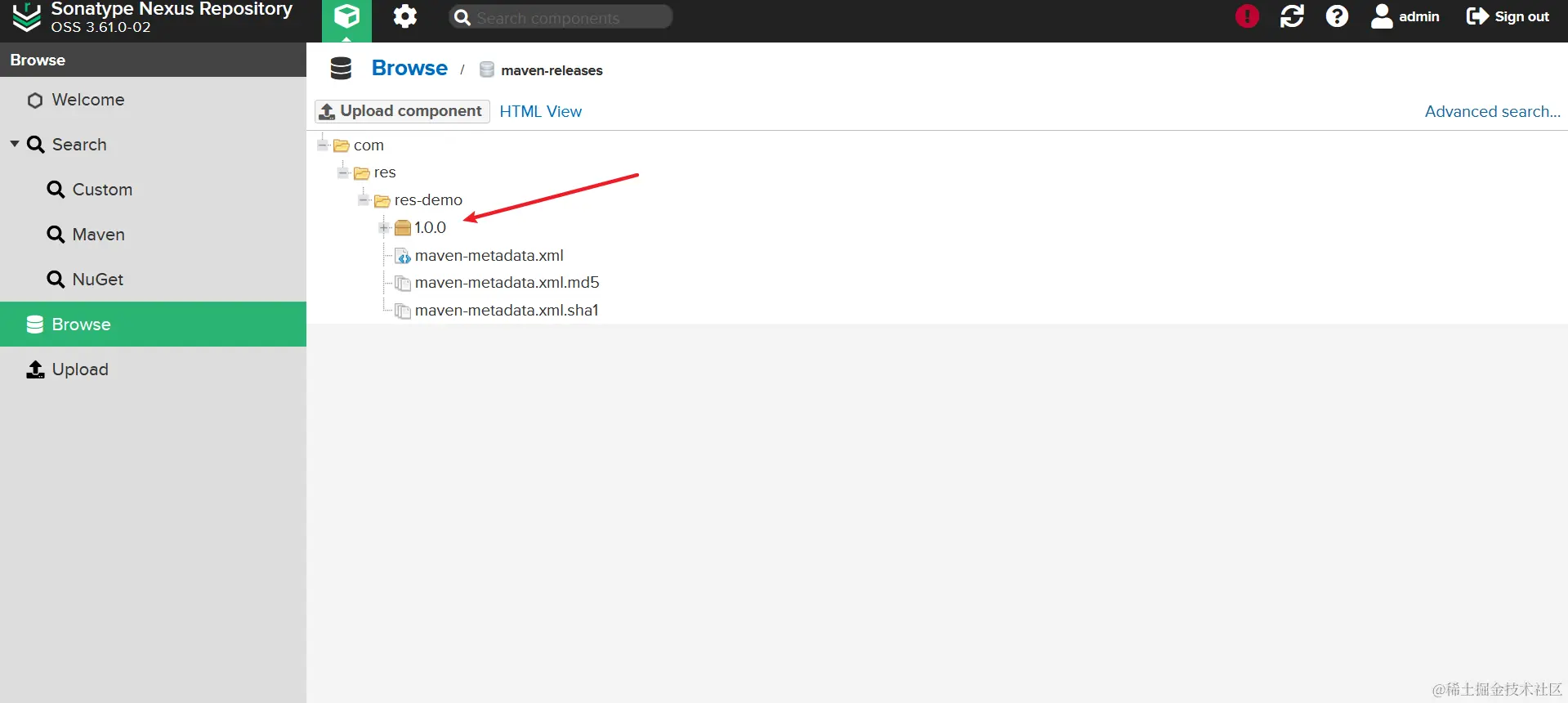
Task: Open the Welcome page in sidebar
Action: point(153,100)
